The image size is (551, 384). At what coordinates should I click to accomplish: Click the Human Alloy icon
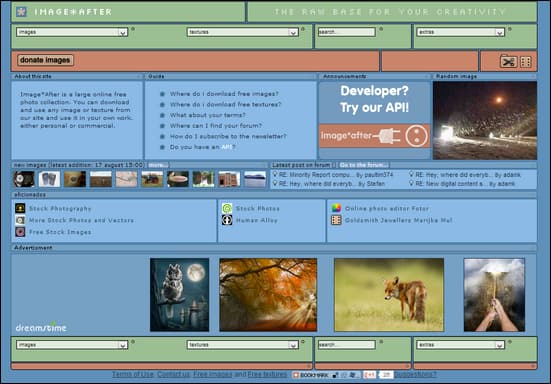[x=227, y=220]
